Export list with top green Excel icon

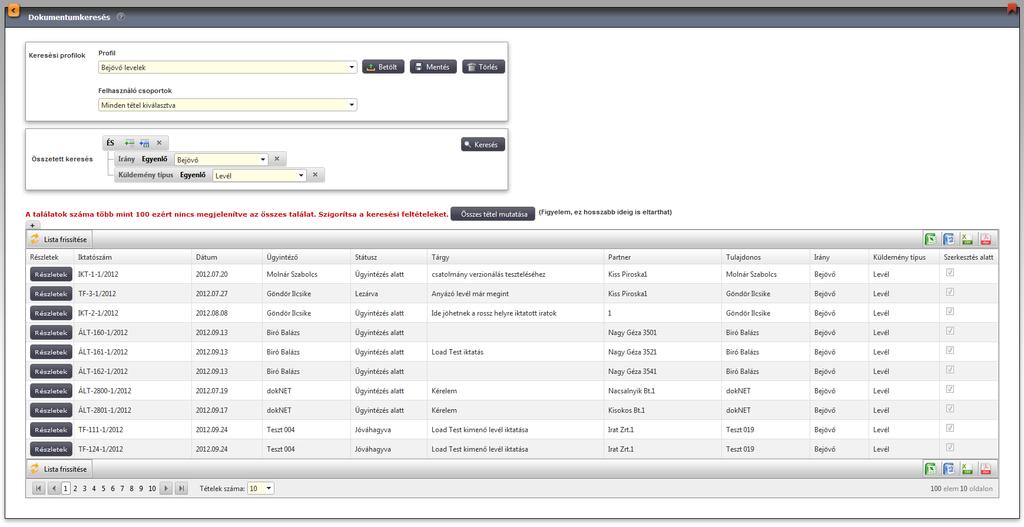click(x=929, y=240)
